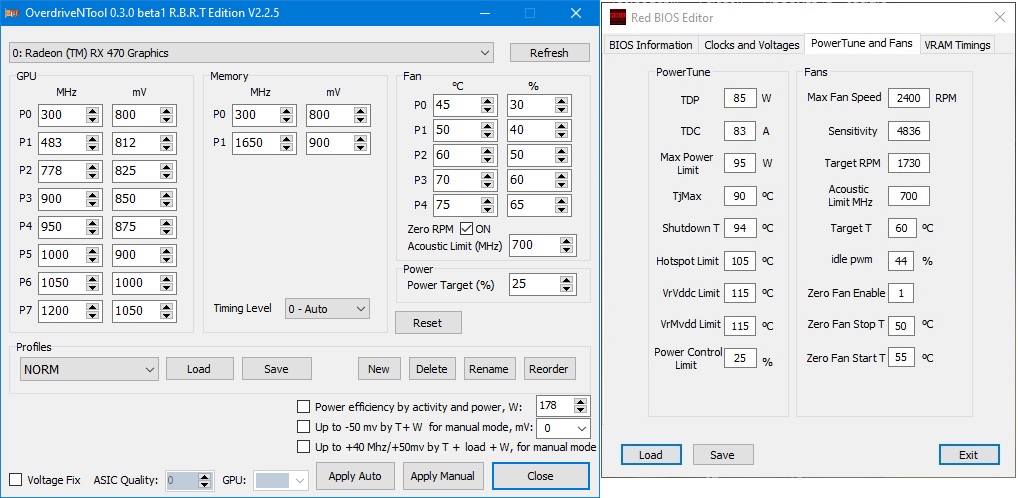Open the mV manual mode dropdown showing 0

point(564,428)
